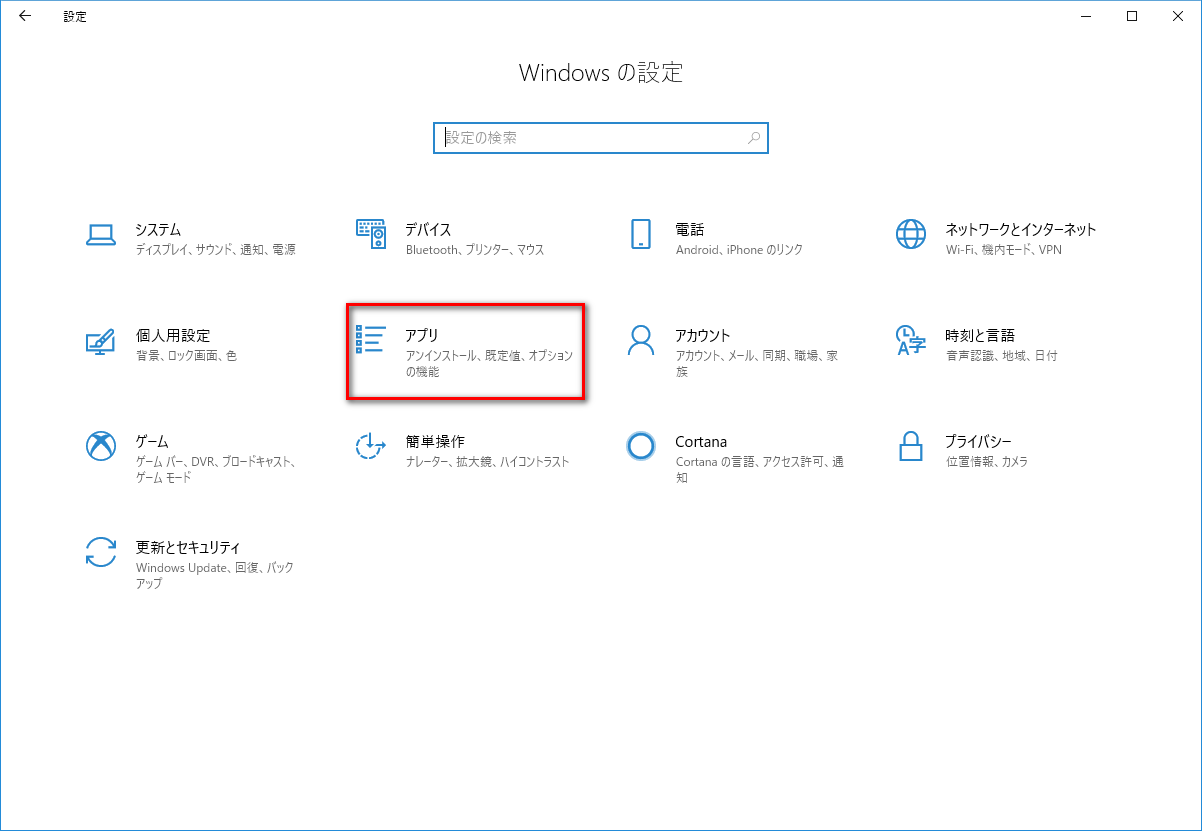Click the デバイス keyboard and speaker icon

(371, 234)
